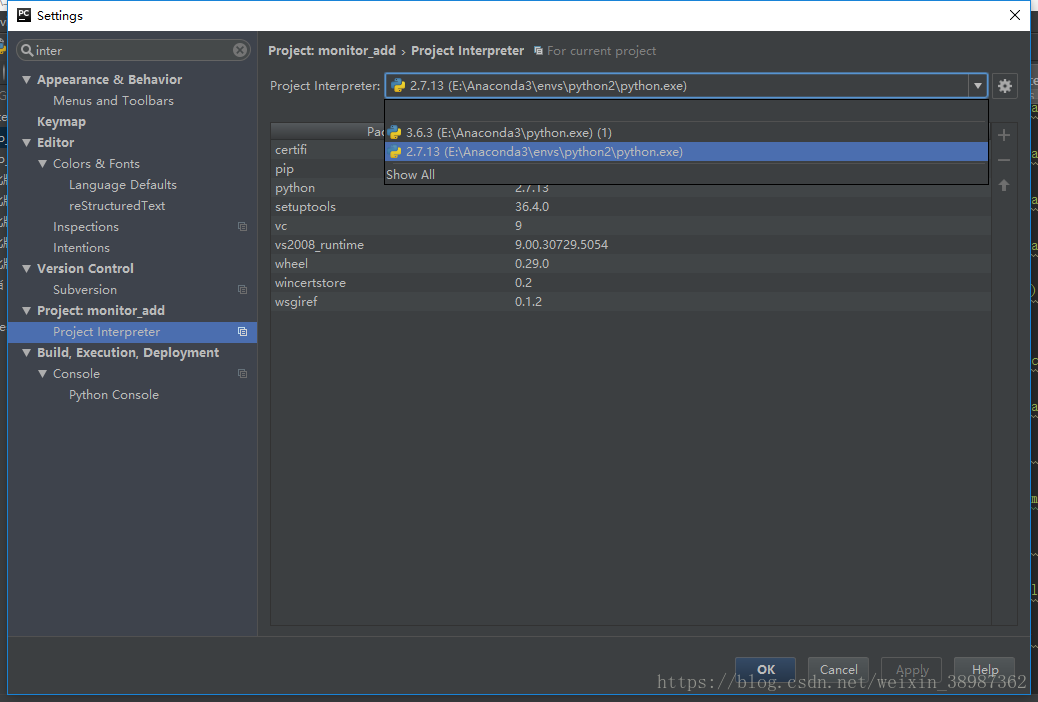Collapse the Colors & Fonts node
Viewport: 1038px width, 702px height.
point(42,164)
